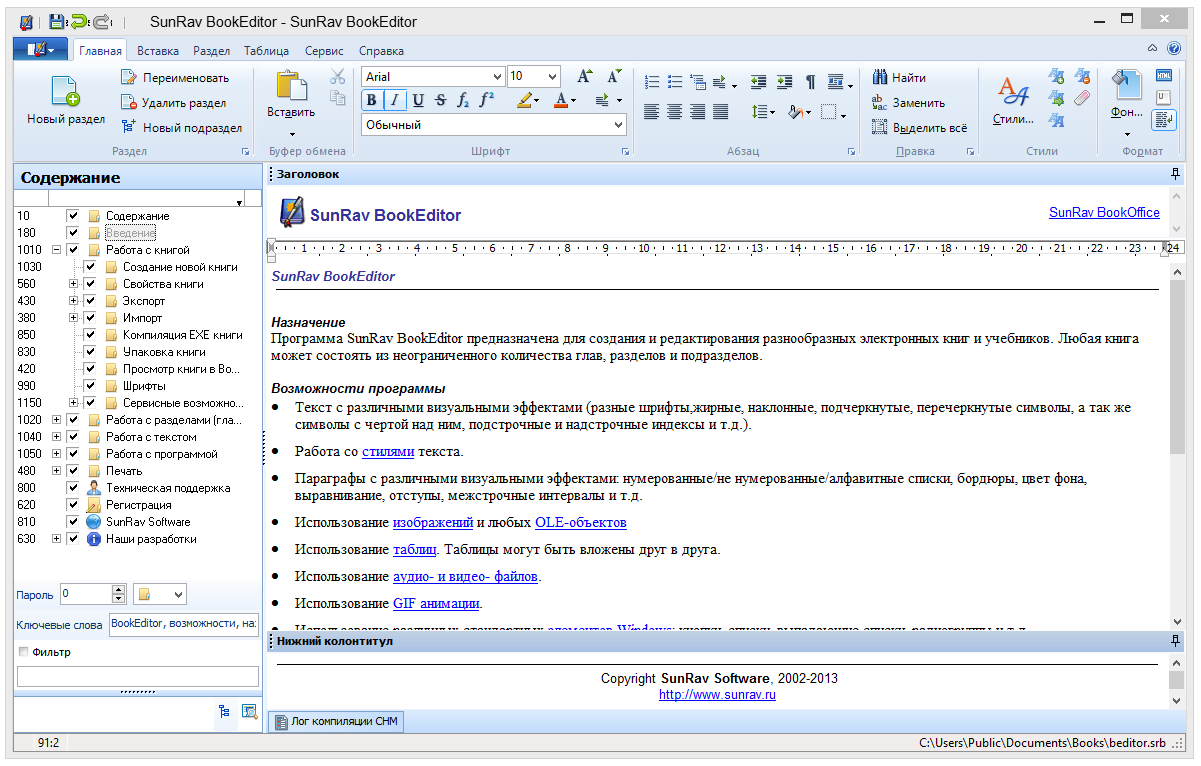Open Найти binoculars search tool
Screen dimensions: 1201x766
[x=899, y=78]
